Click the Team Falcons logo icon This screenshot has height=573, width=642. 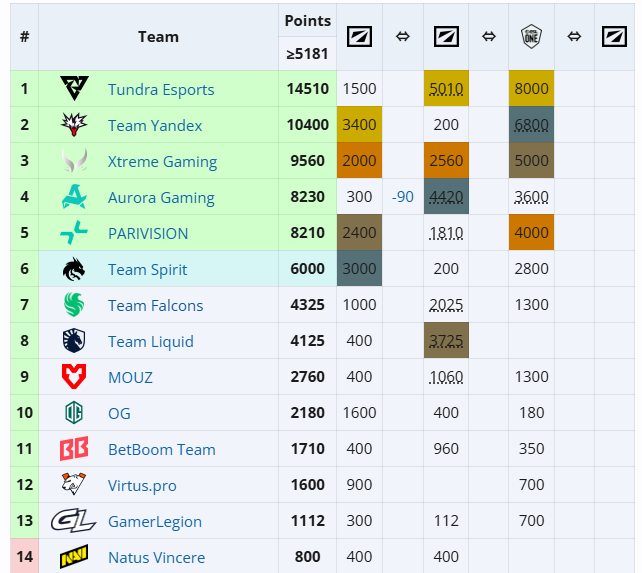(74, 305)
